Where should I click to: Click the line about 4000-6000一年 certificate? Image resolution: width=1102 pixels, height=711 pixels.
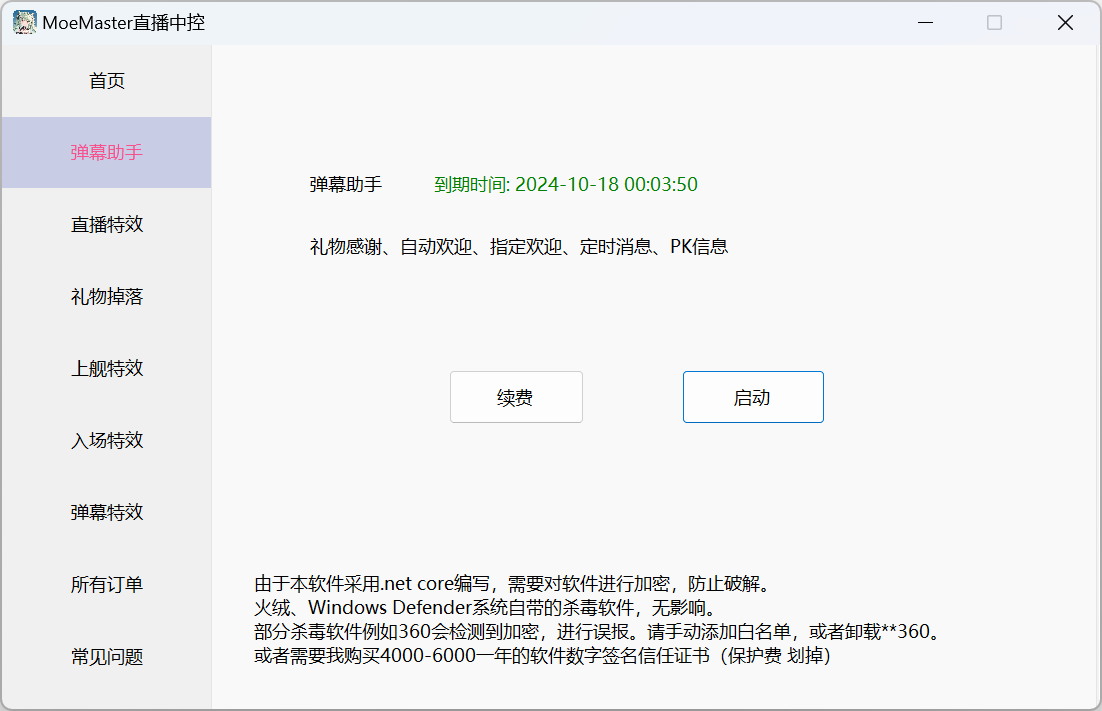click(x=542, y=655)
